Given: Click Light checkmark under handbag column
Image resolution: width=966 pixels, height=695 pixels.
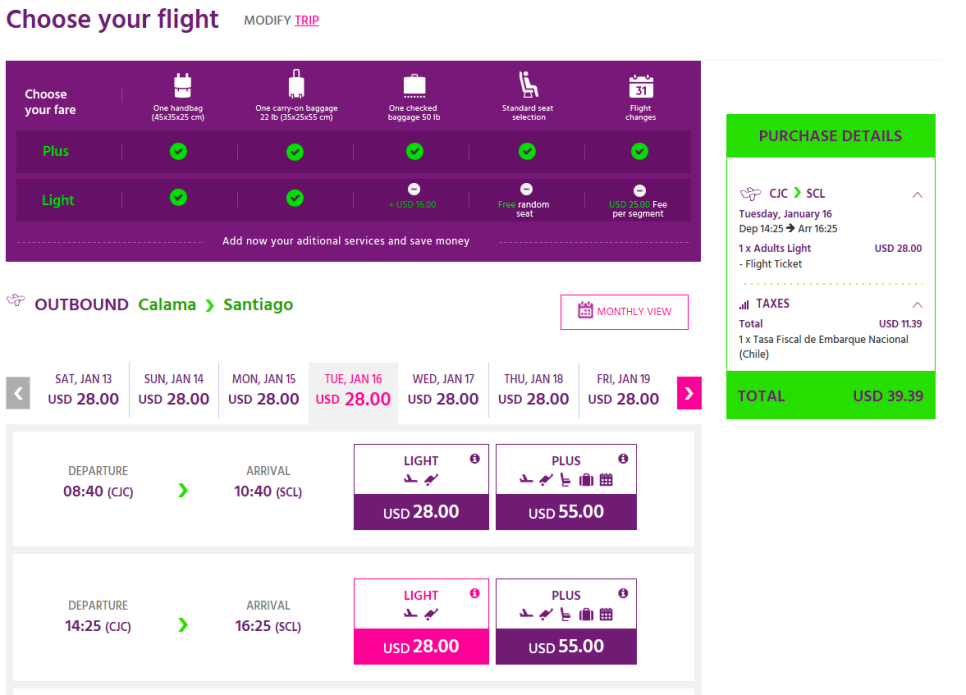Looking at the screenshot, I should click(x=178, y=198).
